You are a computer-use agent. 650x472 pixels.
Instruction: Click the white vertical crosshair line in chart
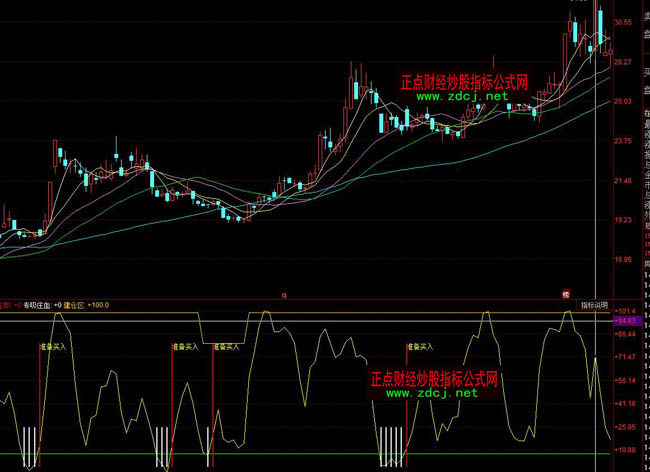596,200
